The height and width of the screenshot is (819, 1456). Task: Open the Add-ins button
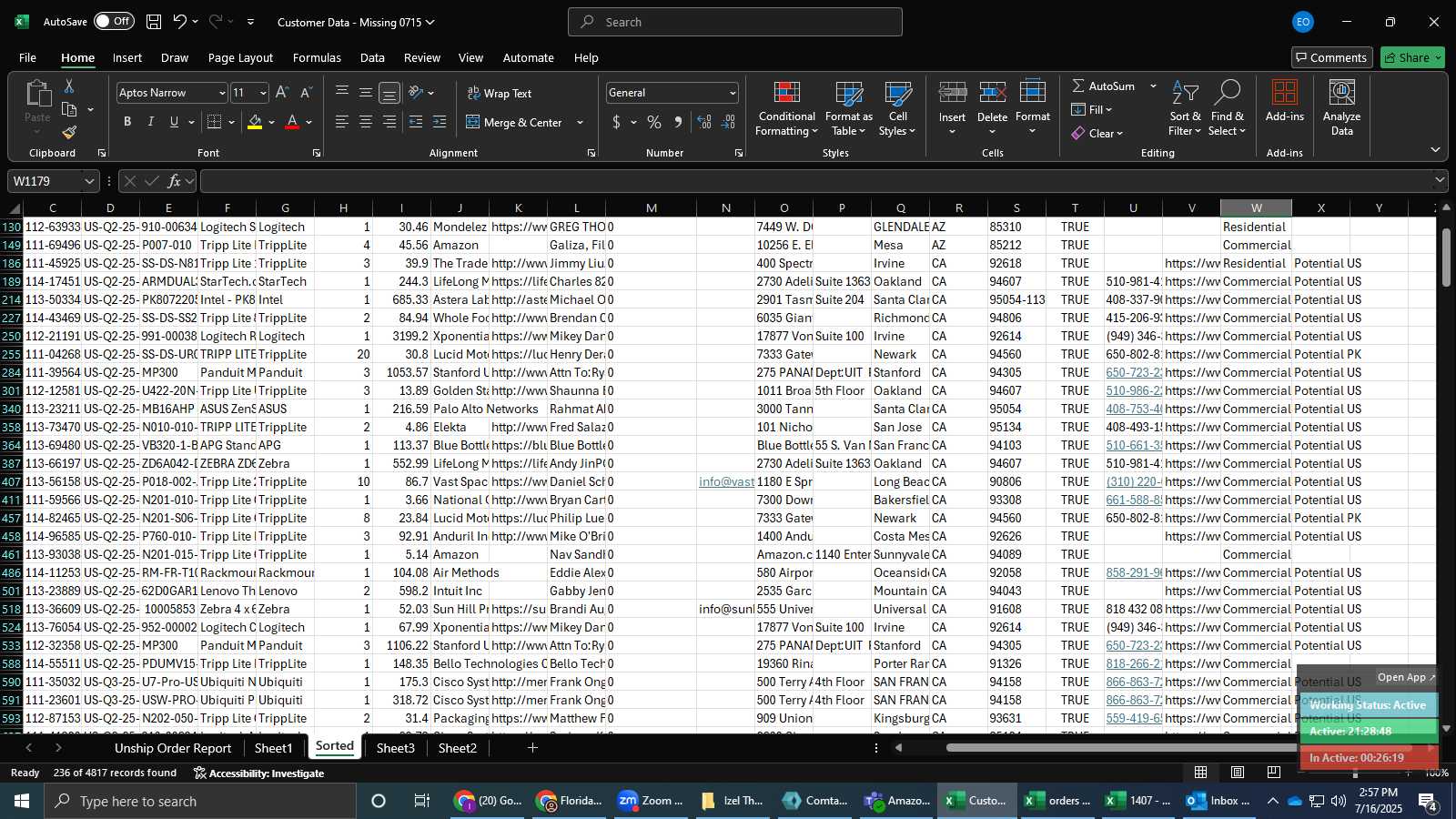1284,102
